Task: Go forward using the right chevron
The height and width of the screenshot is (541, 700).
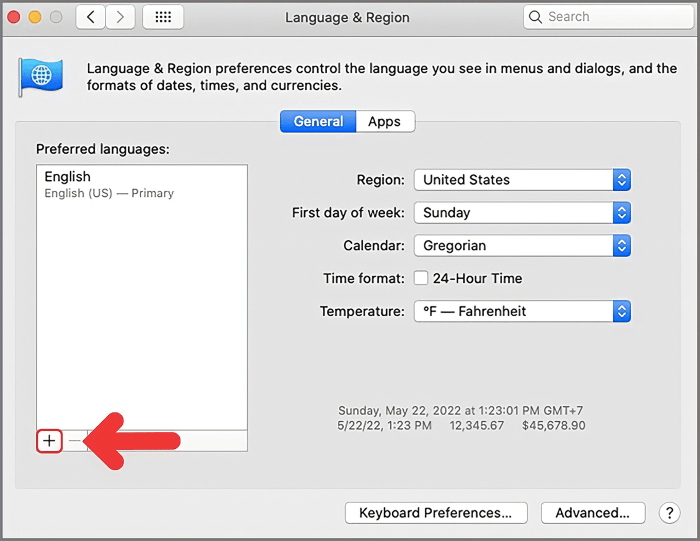Action: tap(121, 17)
